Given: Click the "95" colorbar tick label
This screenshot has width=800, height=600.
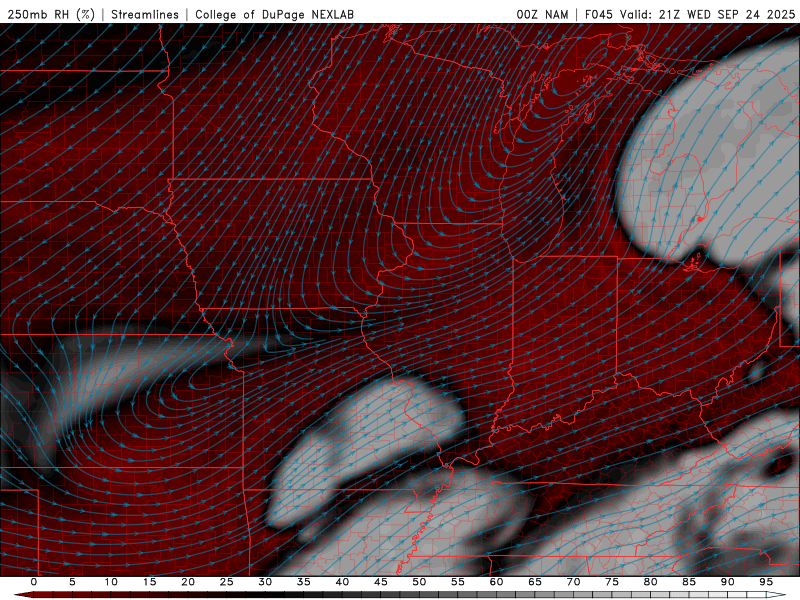Looking at the screenshot, I should click(x=766, y=582).
